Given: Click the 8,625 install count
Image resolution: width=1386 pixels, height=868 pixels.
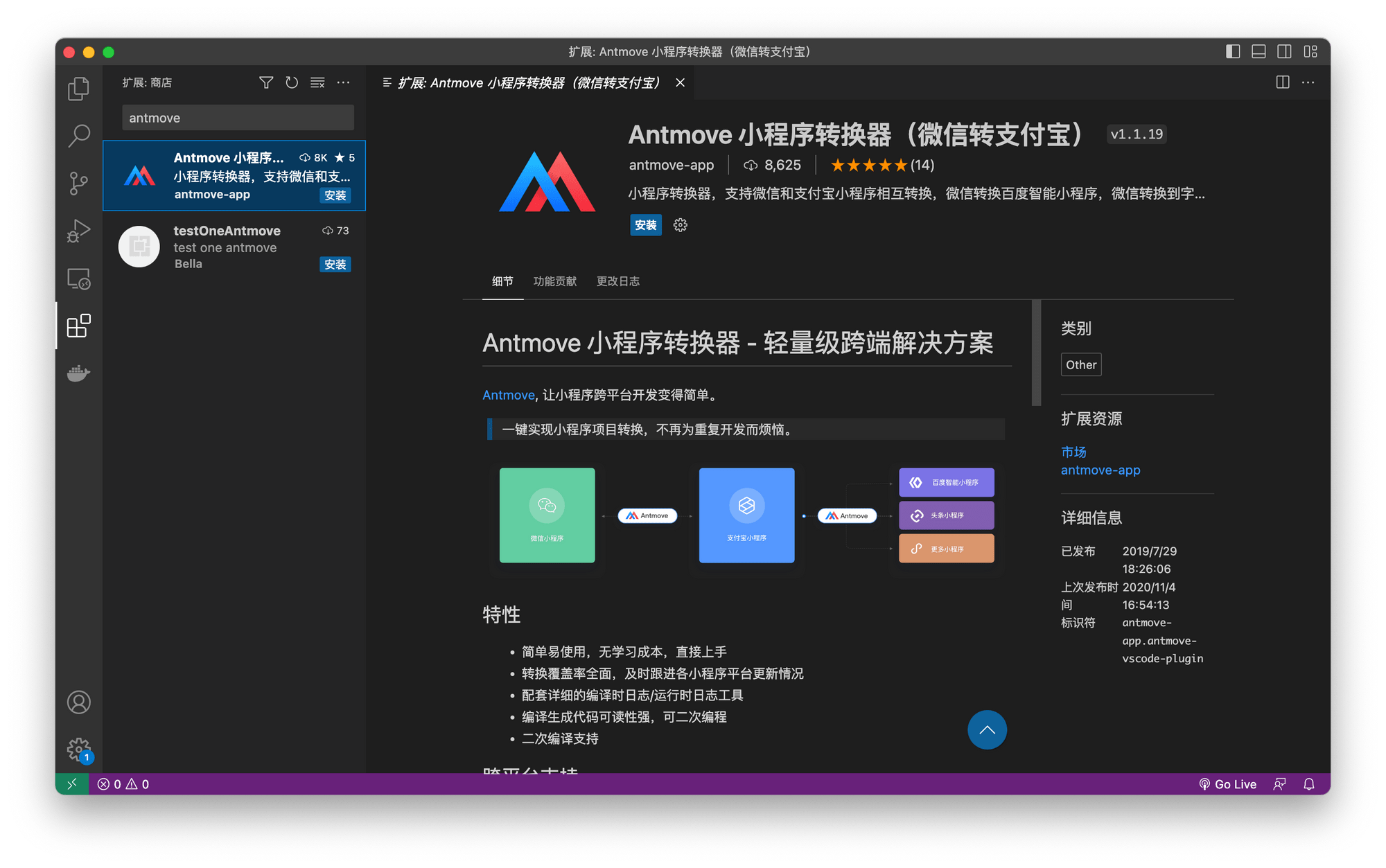Looking at the screenshot, I should 772,165.
